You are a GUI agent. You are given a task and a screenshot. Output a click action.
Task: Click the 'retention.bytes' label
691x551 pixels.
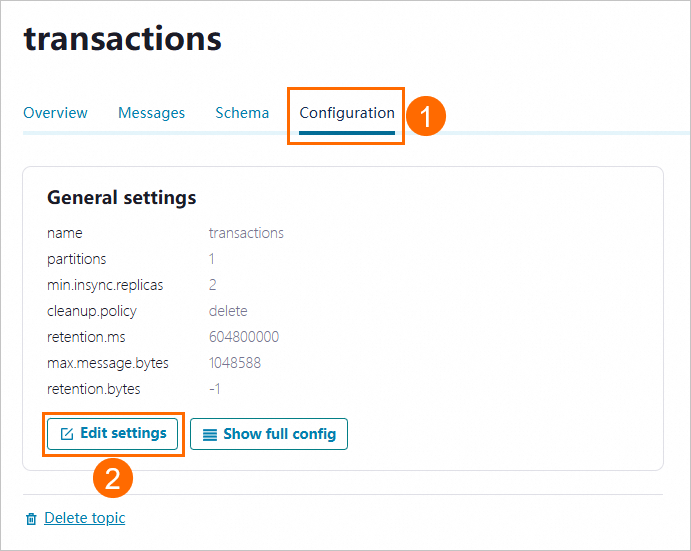point(93,389)
